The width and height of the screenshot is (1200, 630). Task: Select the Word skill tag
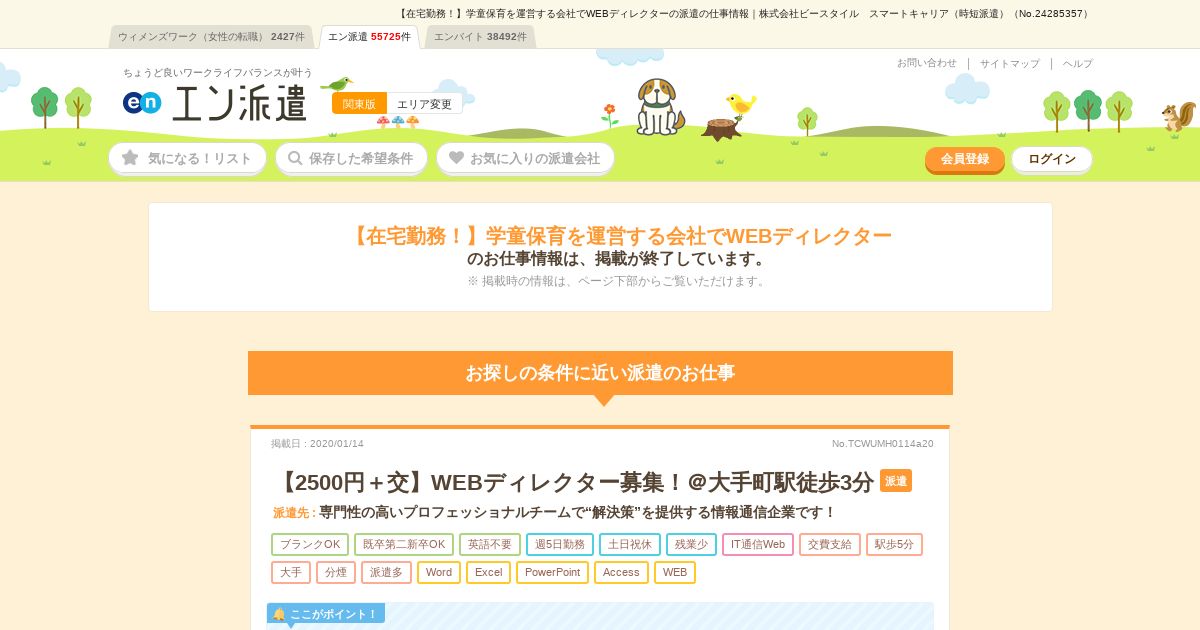(x=439, y=573)
